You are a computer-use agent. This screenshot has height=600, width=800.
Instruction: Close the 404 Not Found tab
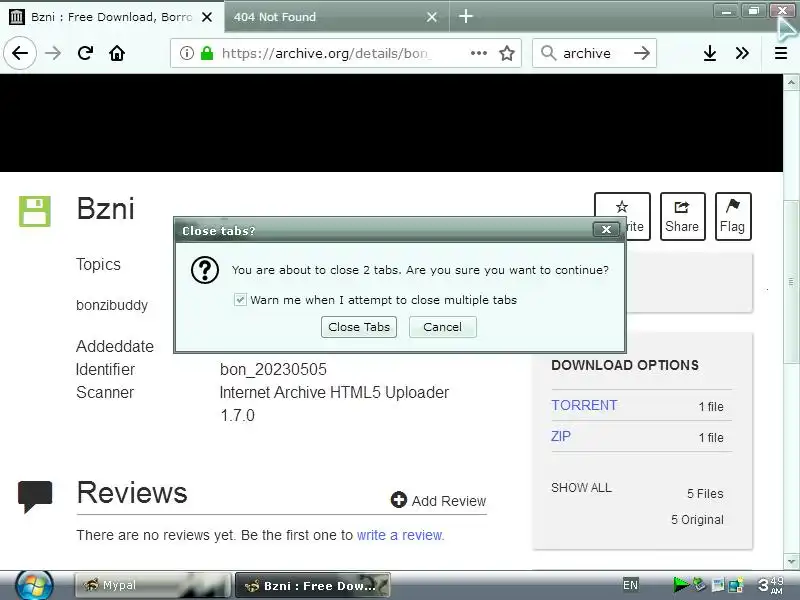[x=432, y=17]
